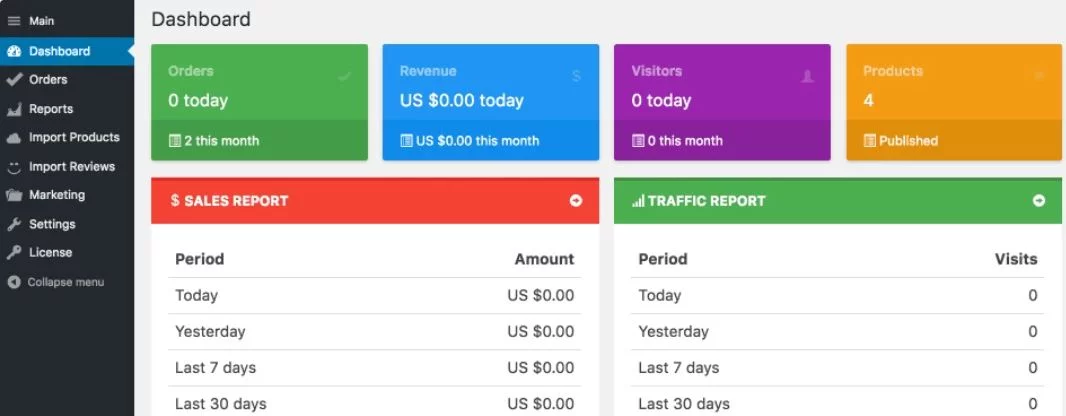The height and width of the screenshot is (416, 1066).
Task: Open the Orders menu item
Action: coord(48,80)
